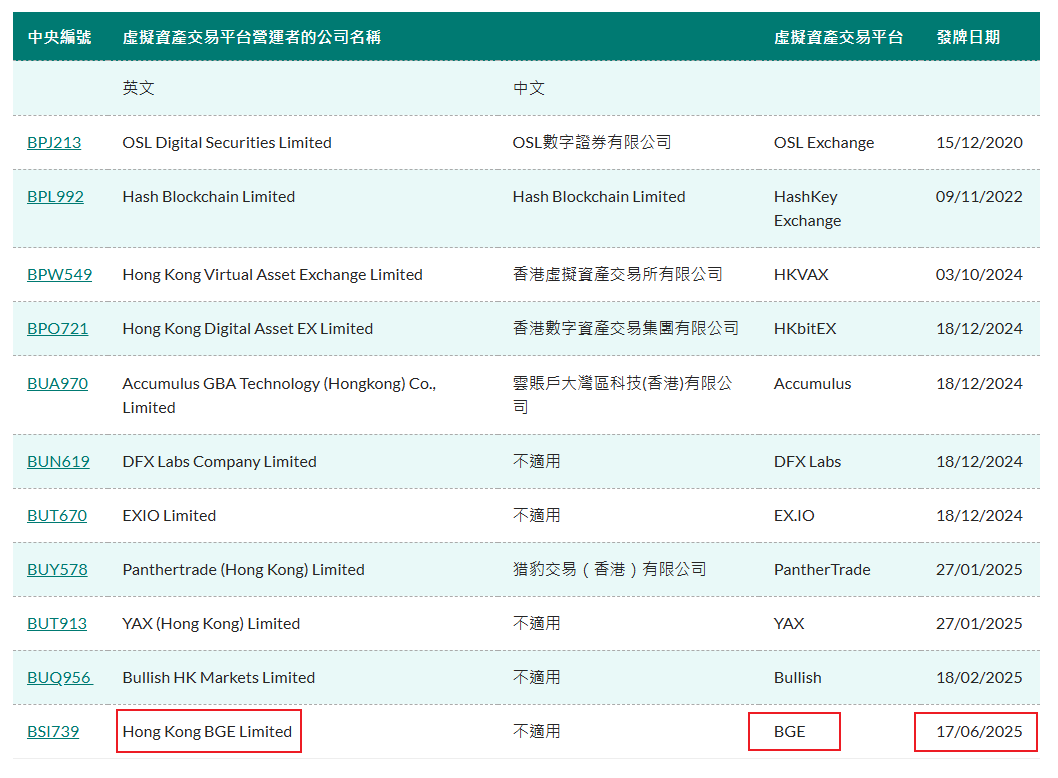Select 雲賬戶大灣區科技(香港)有限公司 cell

click(x=622, y=395)
